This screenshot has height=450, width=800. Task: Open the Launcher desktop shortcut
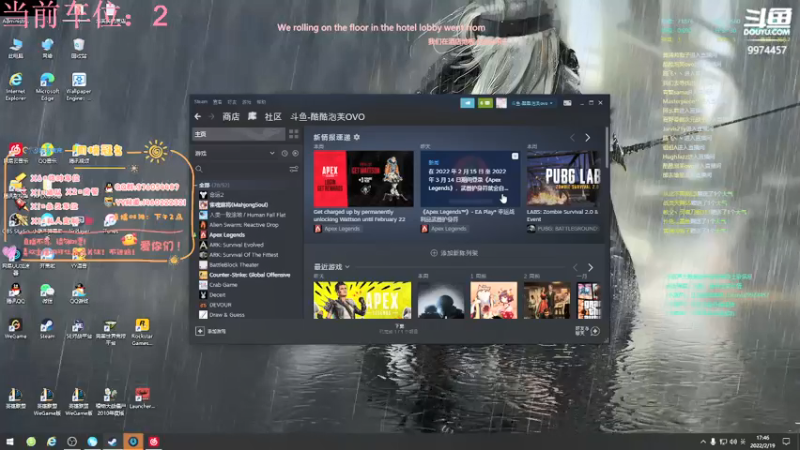coord(142,398)
